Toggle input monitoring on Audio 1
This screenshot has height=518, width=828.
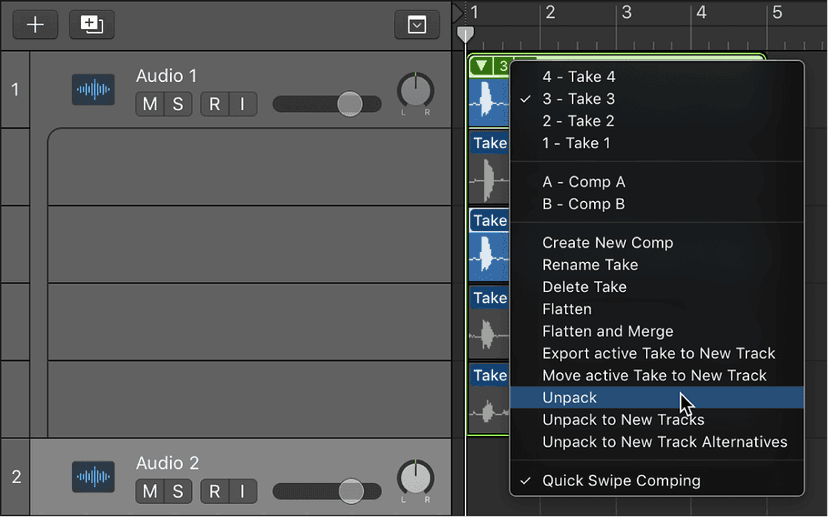(243, 104)
